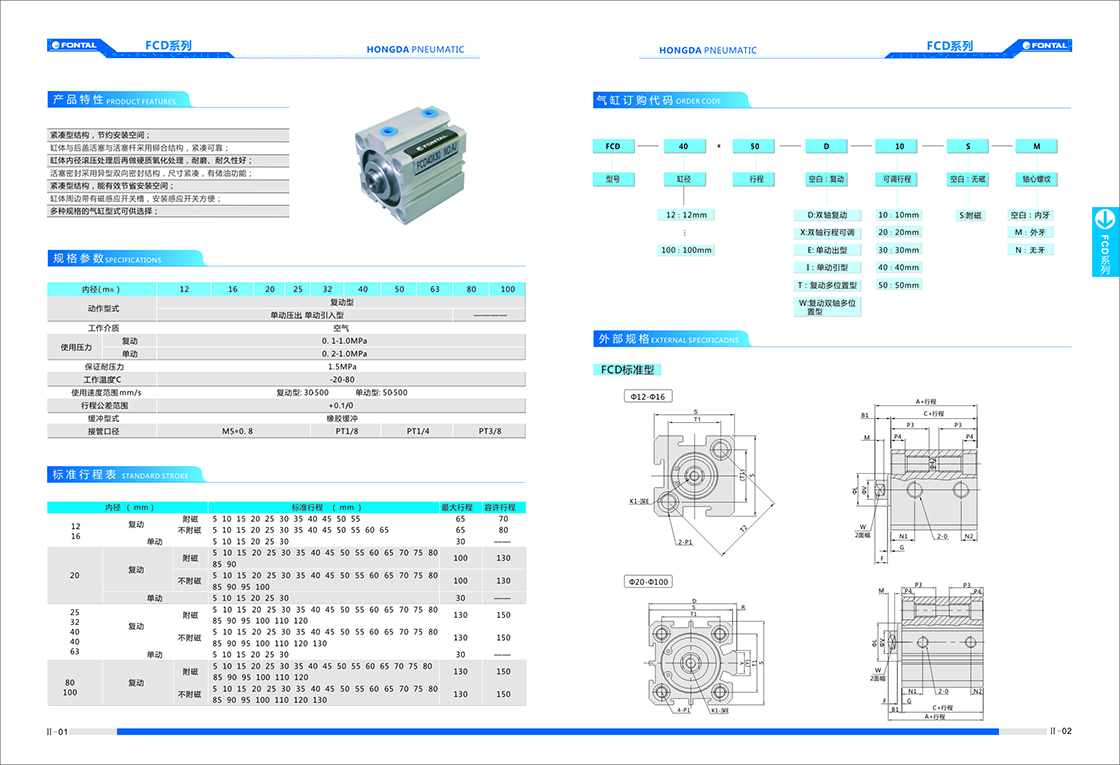Viewport: 1120px width, 765px height.
Task: Click the order code box labeled D
Action: coord(827,146)
